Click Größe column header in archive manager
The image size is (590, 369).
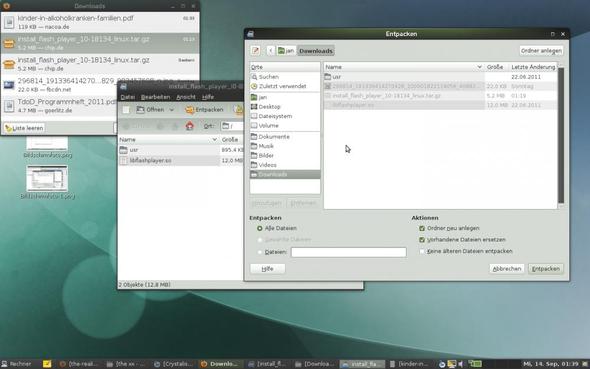pyautogui.click(x=231, y=140)
